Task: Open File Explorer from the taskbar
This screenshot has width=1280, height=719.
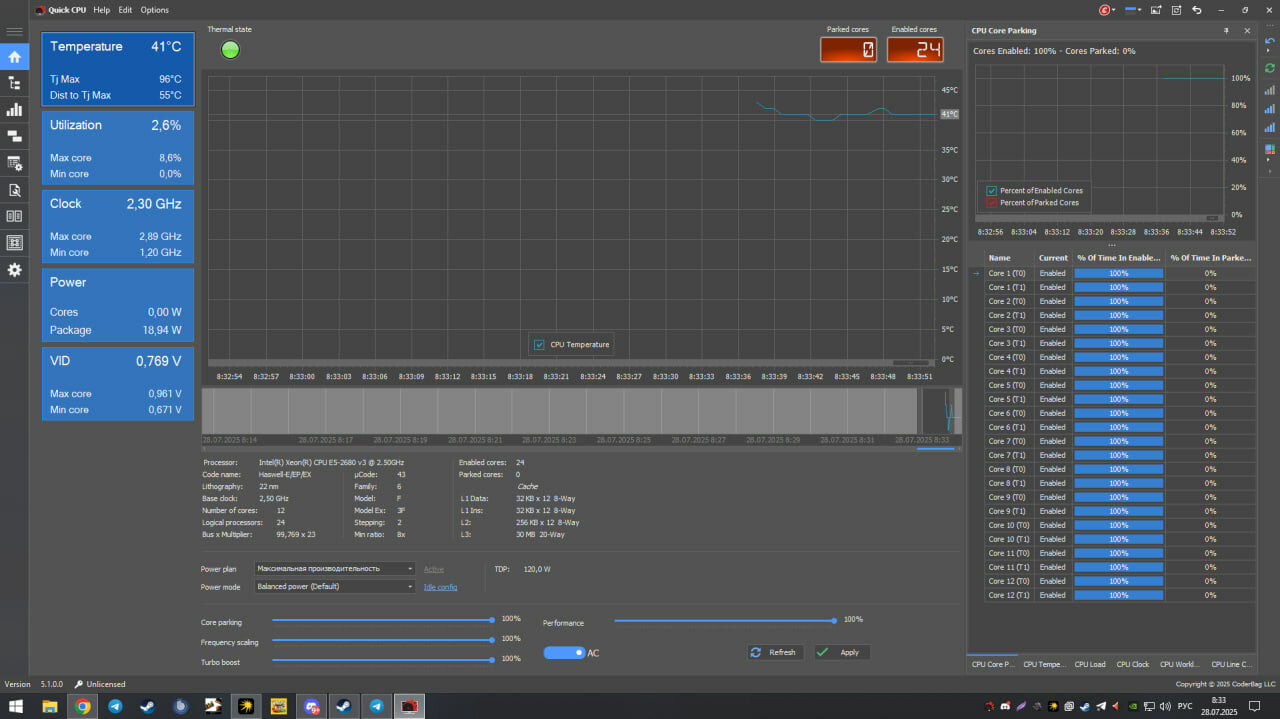Action: coord(49,706)
